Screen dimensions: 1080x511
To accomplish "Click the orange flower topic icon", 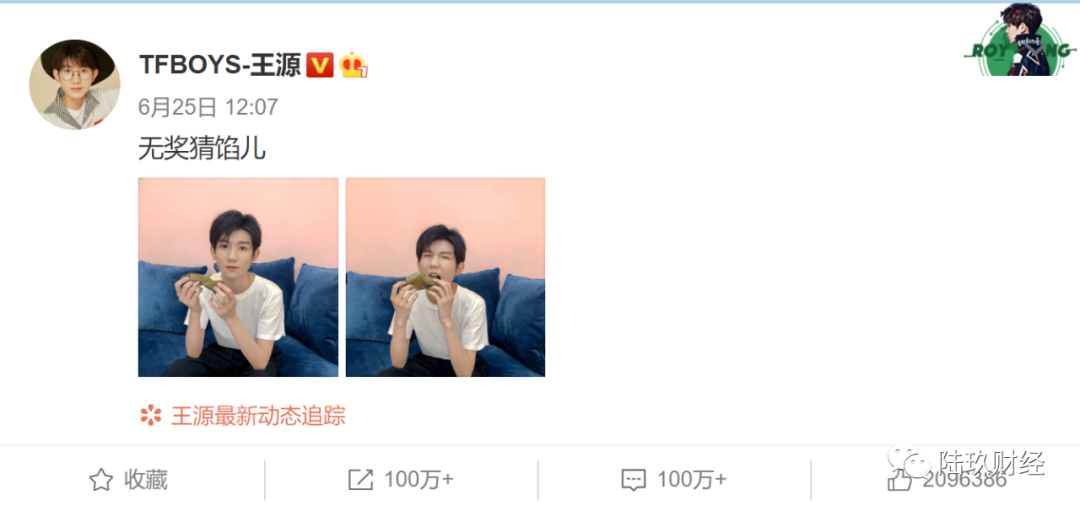I will pyautogui.click(x=150, y=415).
